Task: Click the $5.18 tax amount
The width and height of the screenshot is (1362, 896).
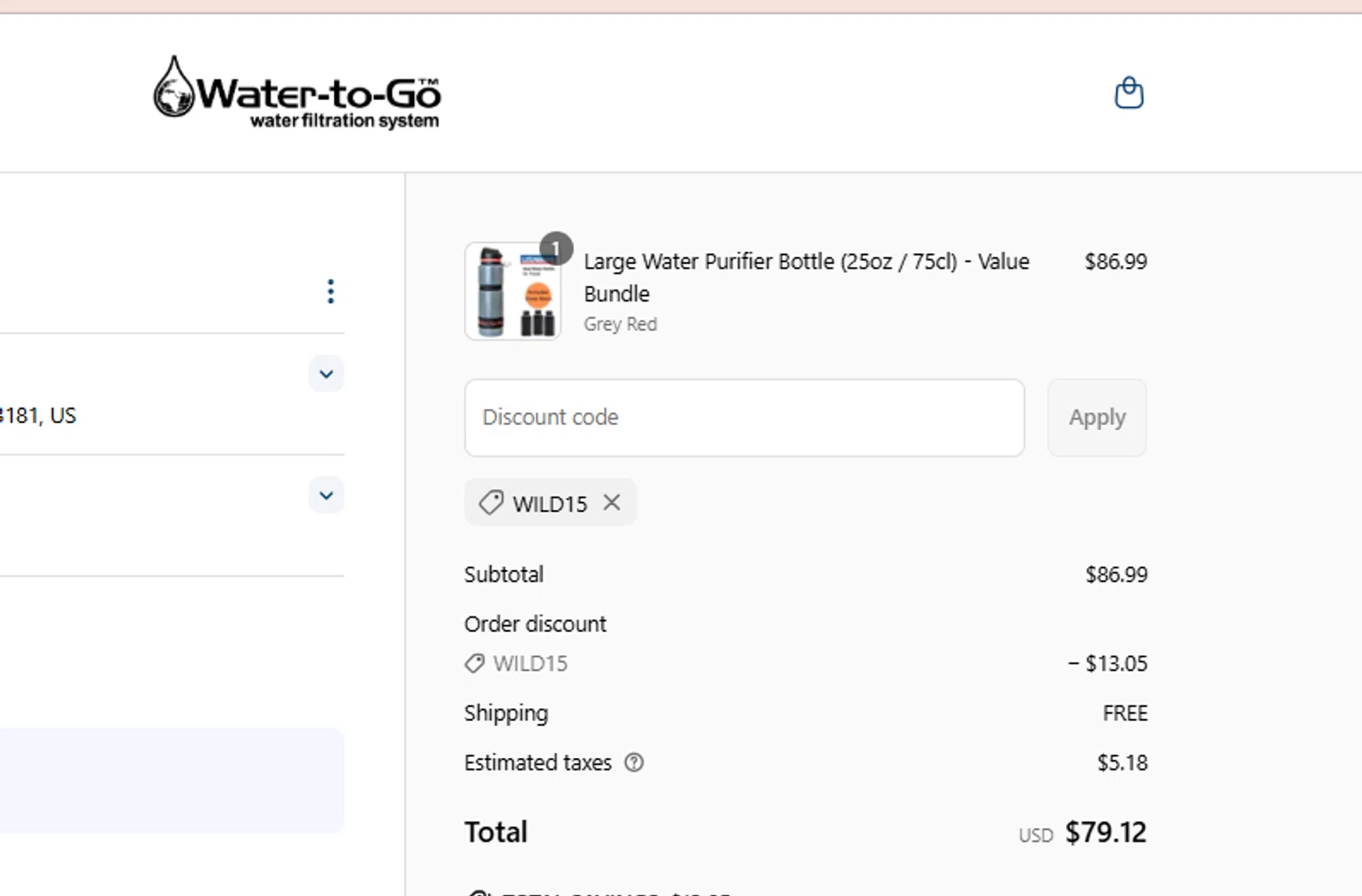Action: pos(1122,763)
